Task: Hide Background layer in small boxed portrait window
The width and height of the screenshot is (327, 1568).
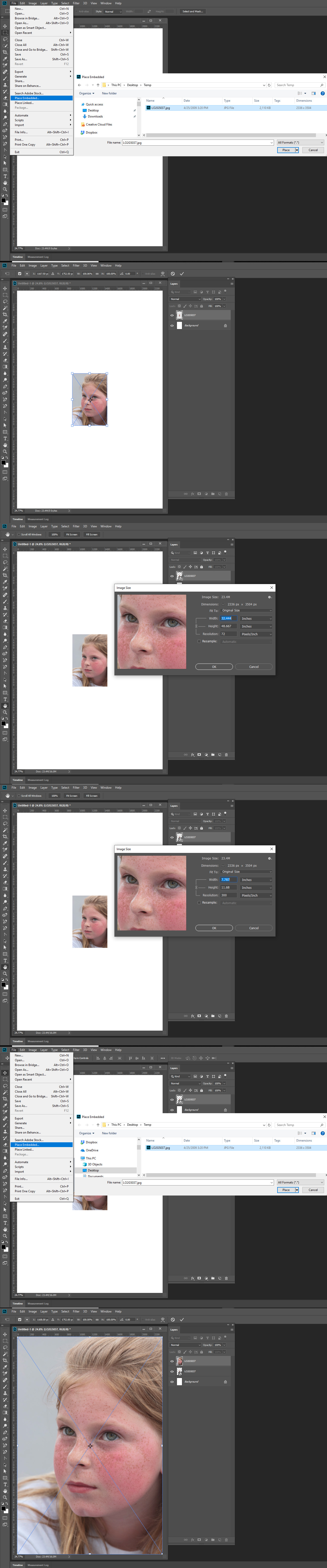Action: click(172, 326)
